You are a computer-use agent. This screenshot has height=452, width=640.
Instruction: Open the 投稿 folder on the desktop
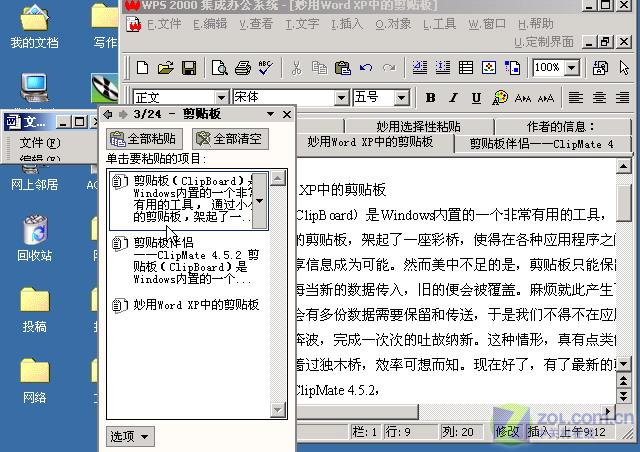[x=34, y=309]
